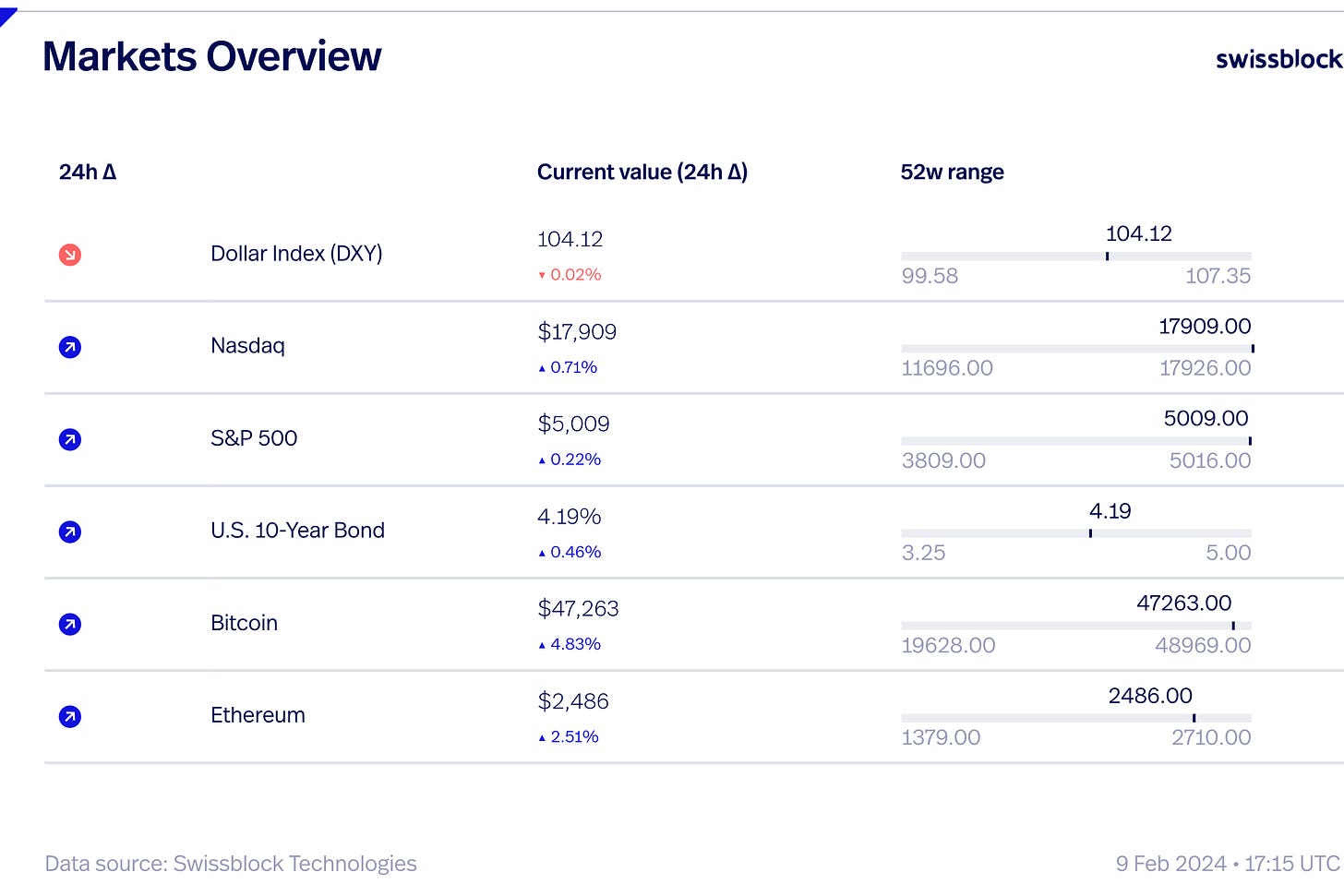The height and width of the screenshot is (896, 1344).
Task: Click the '52w range' column header
Action: pyautogui.click(x=953, y=173)
